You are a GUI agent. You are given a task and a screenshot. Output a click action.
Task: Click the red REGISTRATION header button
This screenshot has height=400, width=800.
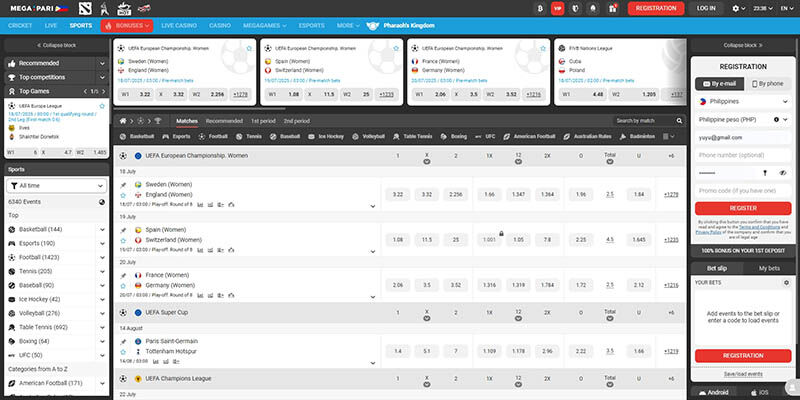[656, 8]
